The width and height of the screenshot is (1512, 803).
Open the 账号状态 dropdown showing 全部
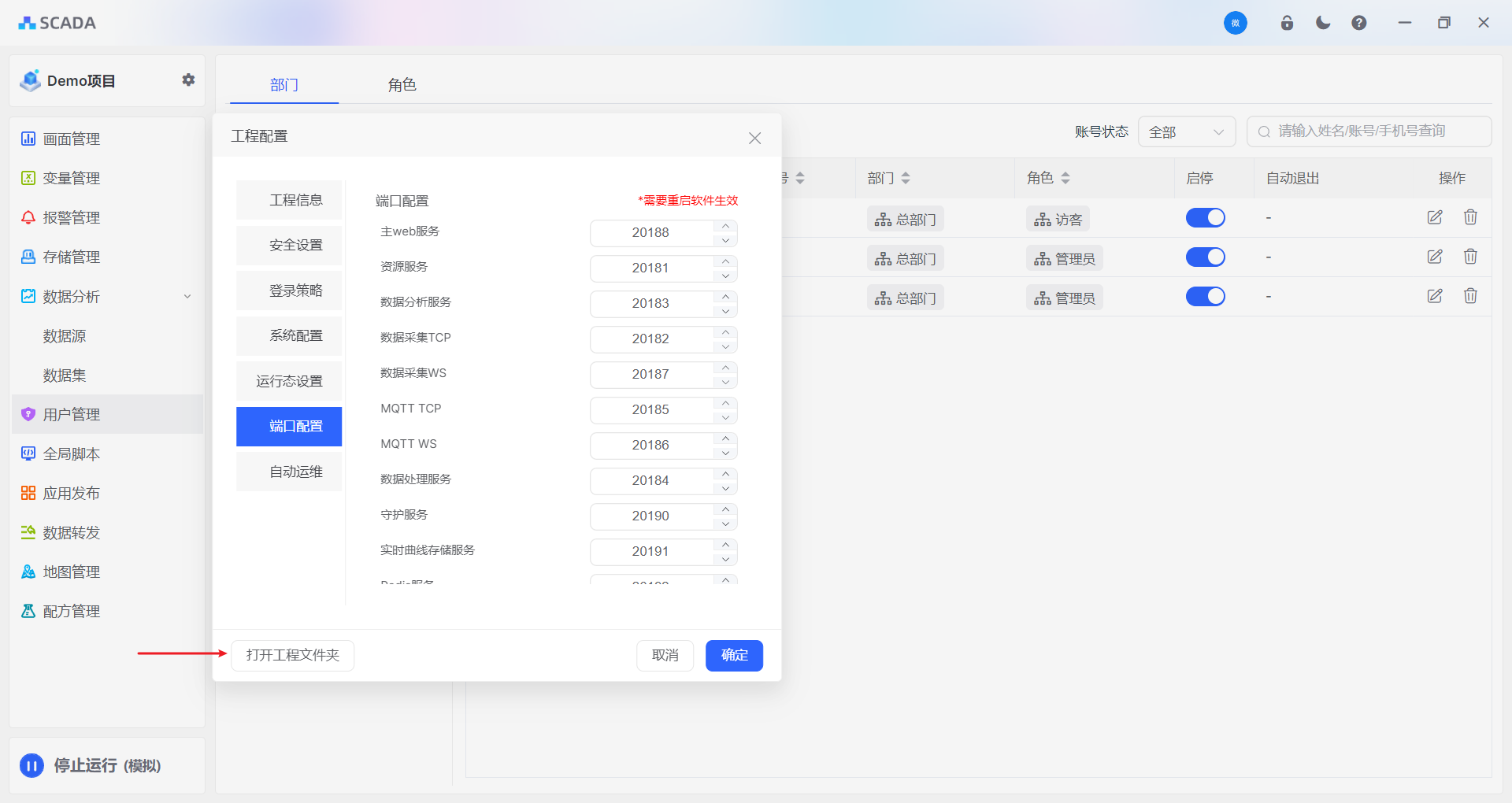[1186, 131]
